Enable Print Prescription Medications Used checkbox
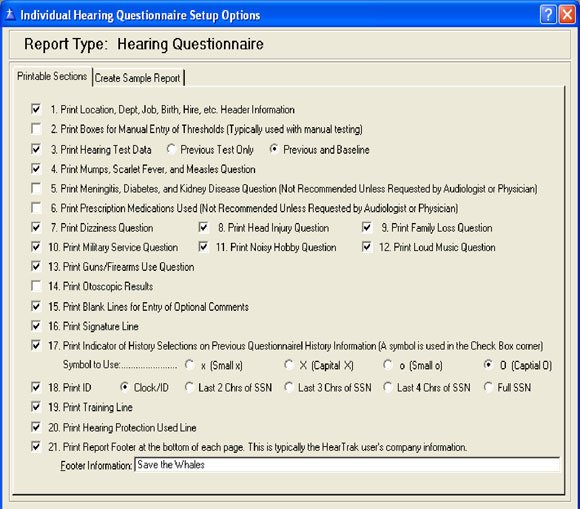 [x=36, y=208]
